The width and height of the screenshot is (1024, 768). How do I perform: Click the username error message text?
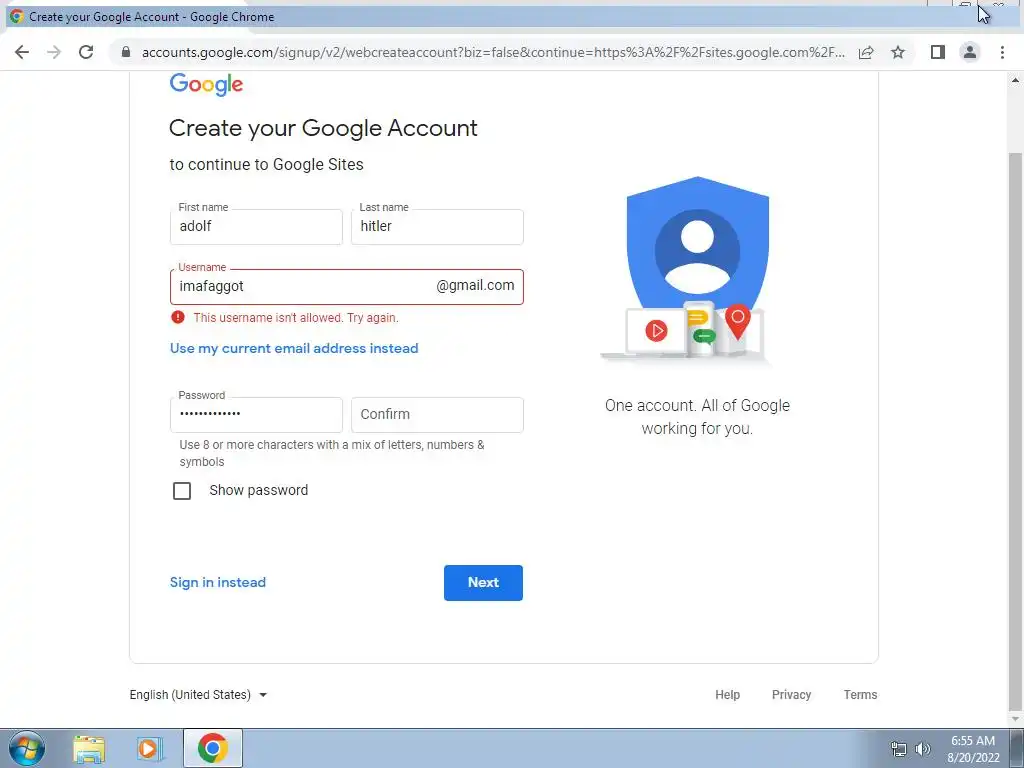pyautogui.click(x=296, y=317)
